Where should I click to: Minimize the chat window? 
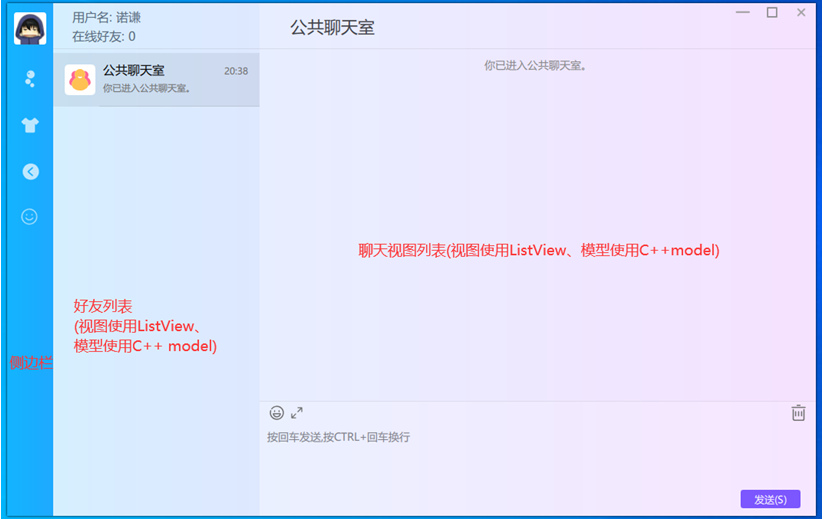point(743,13)
